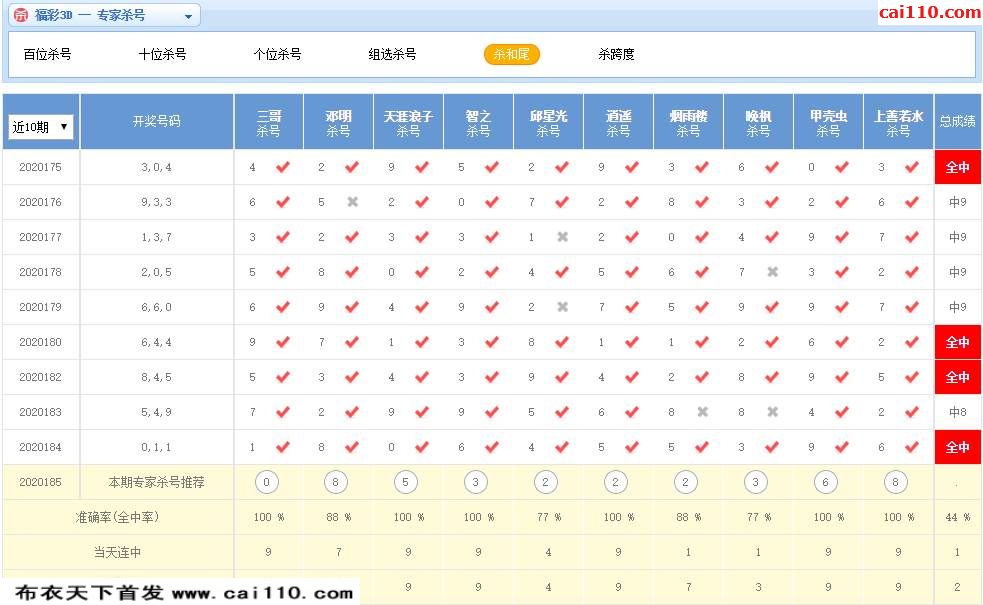983x605 pixels.
Task: Click the red 全中 badge in row 2020180
Action: 958,342
